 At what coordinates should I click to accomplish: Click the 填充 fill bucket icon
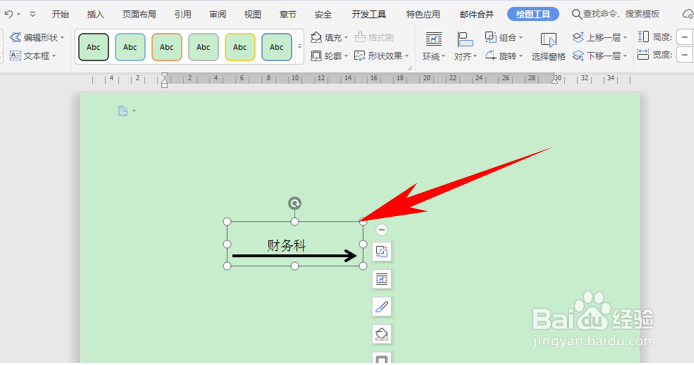pyautogui.click(x=316, y=38)
